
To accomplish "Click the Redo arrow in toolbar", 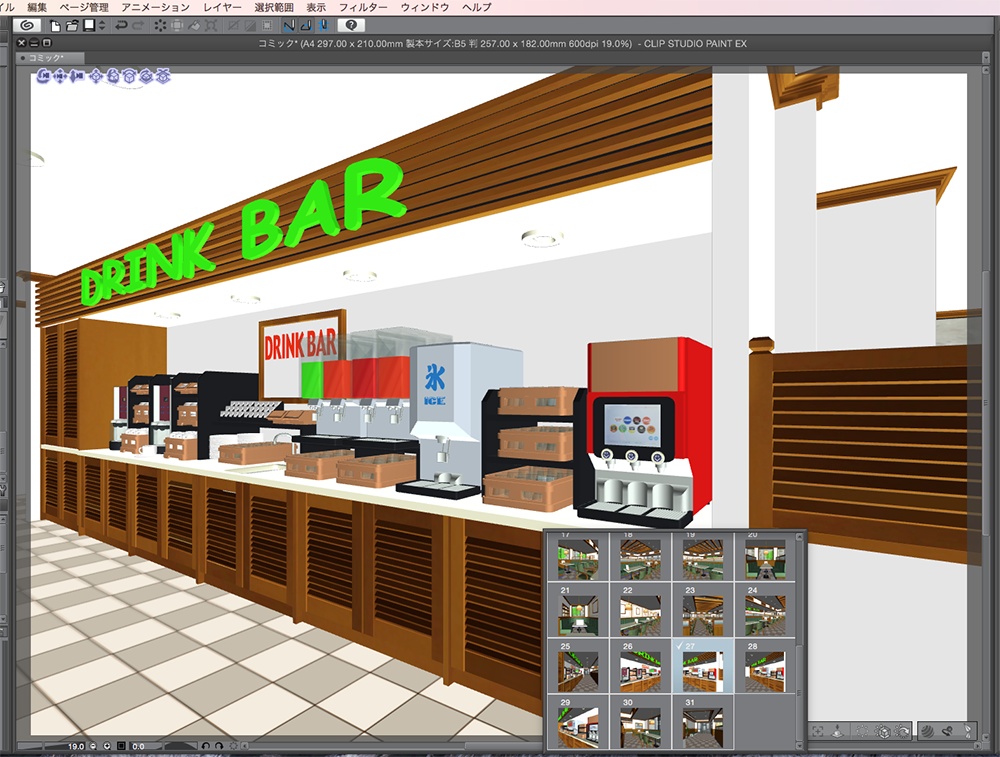I will tap(138, 26).
